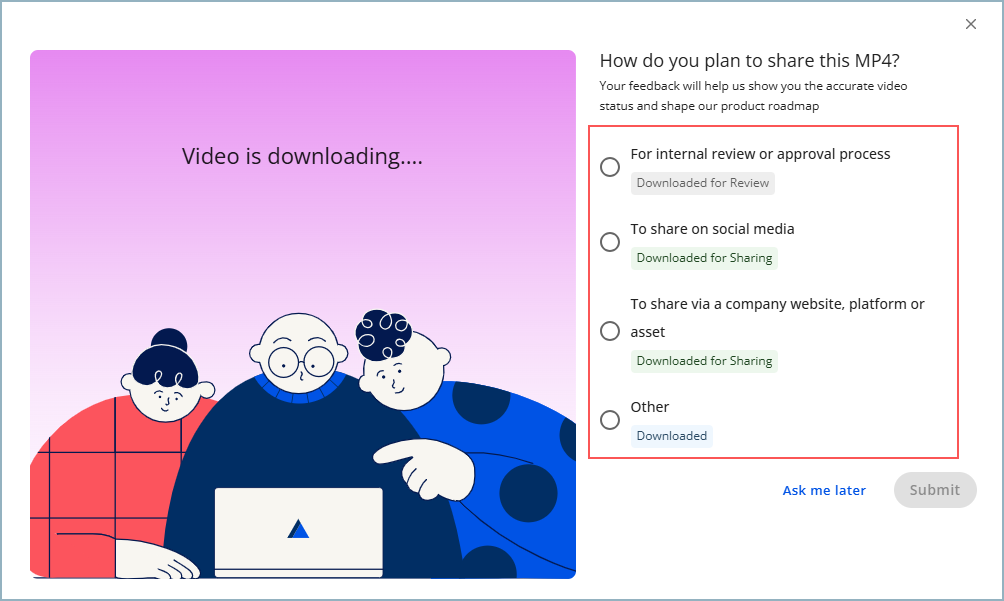Click the blue triangle logo on the laptop
The image size is (1004, 601).
click(298, 528)
